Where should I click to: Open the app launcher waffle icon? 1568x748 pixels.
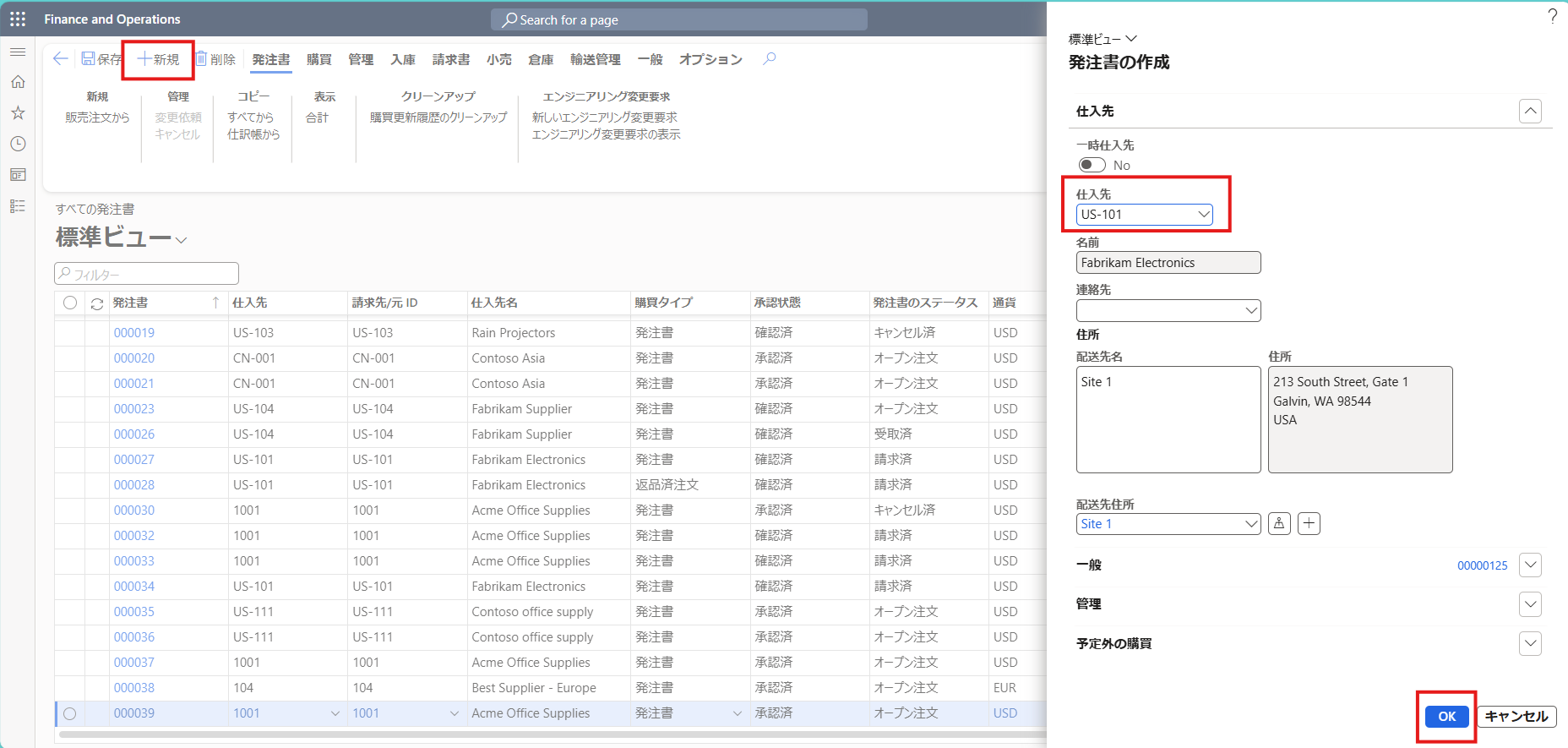(x=18, y=19)
